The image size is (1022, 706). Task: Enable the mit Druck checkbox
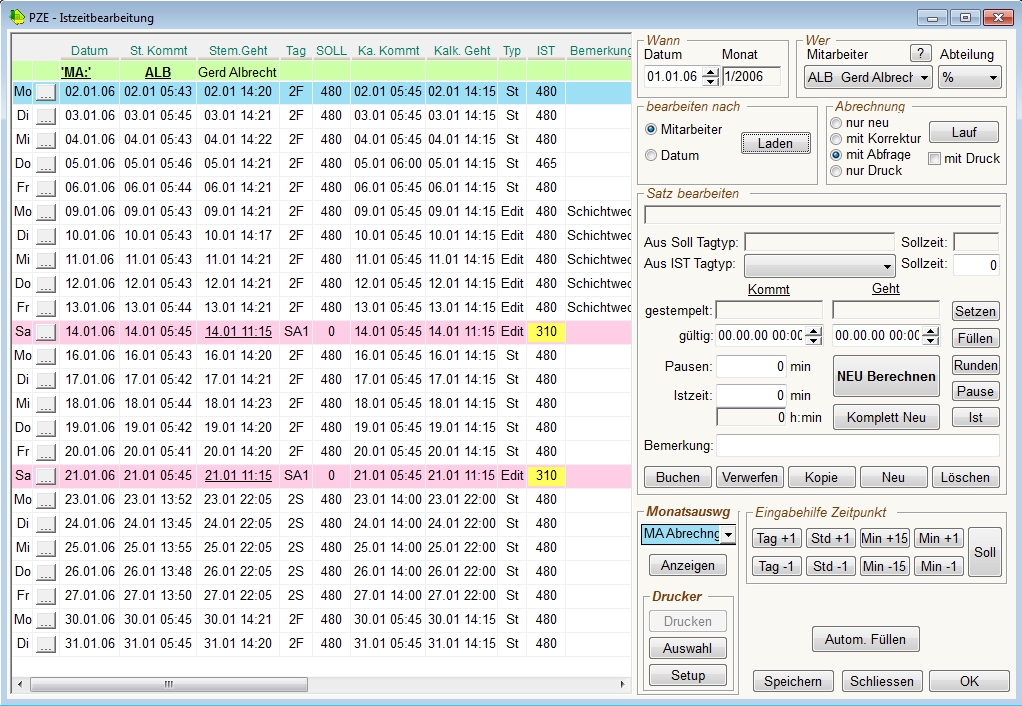934,158
